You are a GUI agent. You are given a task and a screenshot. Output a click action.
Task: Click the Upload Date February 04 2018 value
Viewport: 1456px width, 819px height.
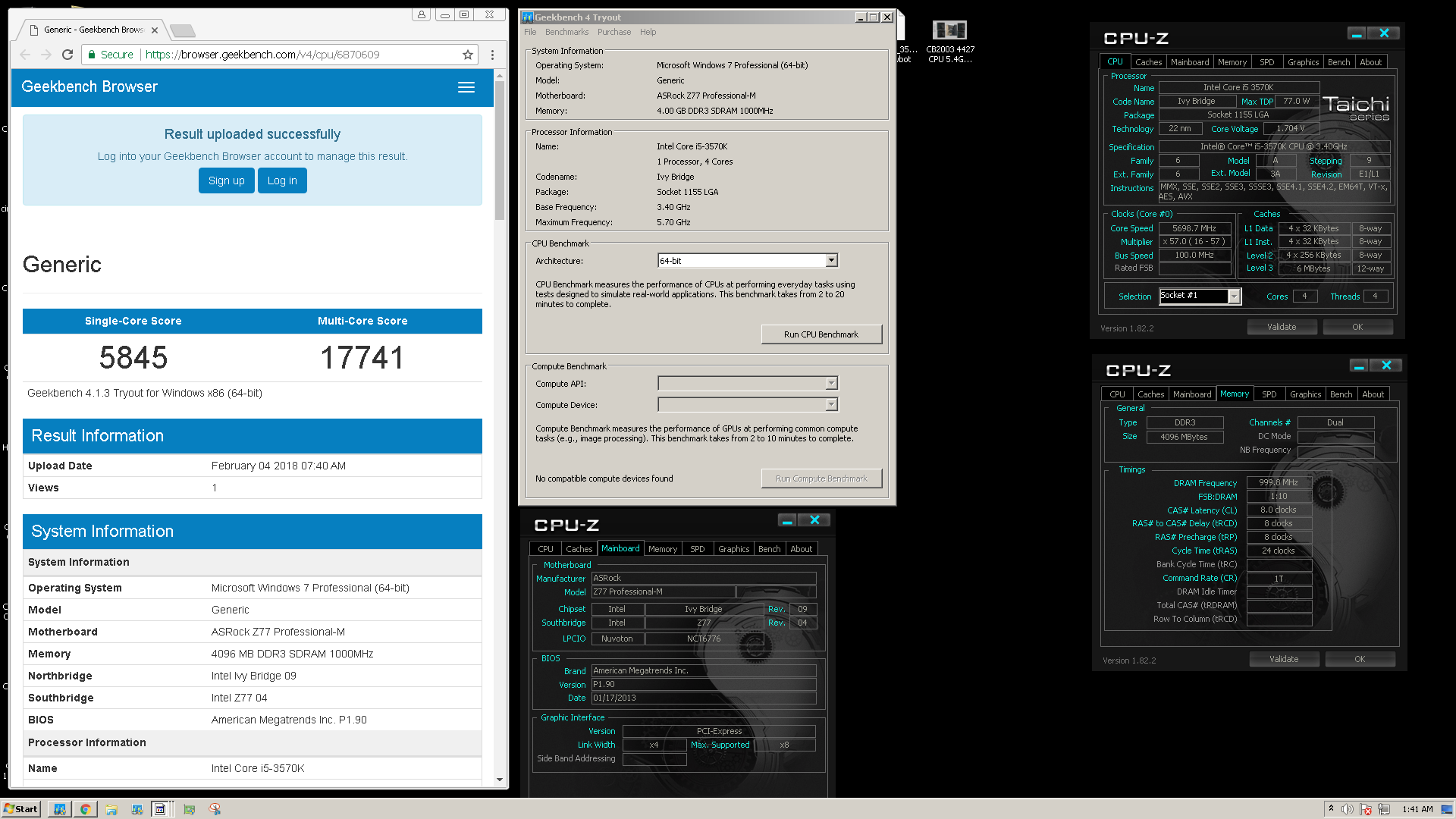(x=278, y=466)
